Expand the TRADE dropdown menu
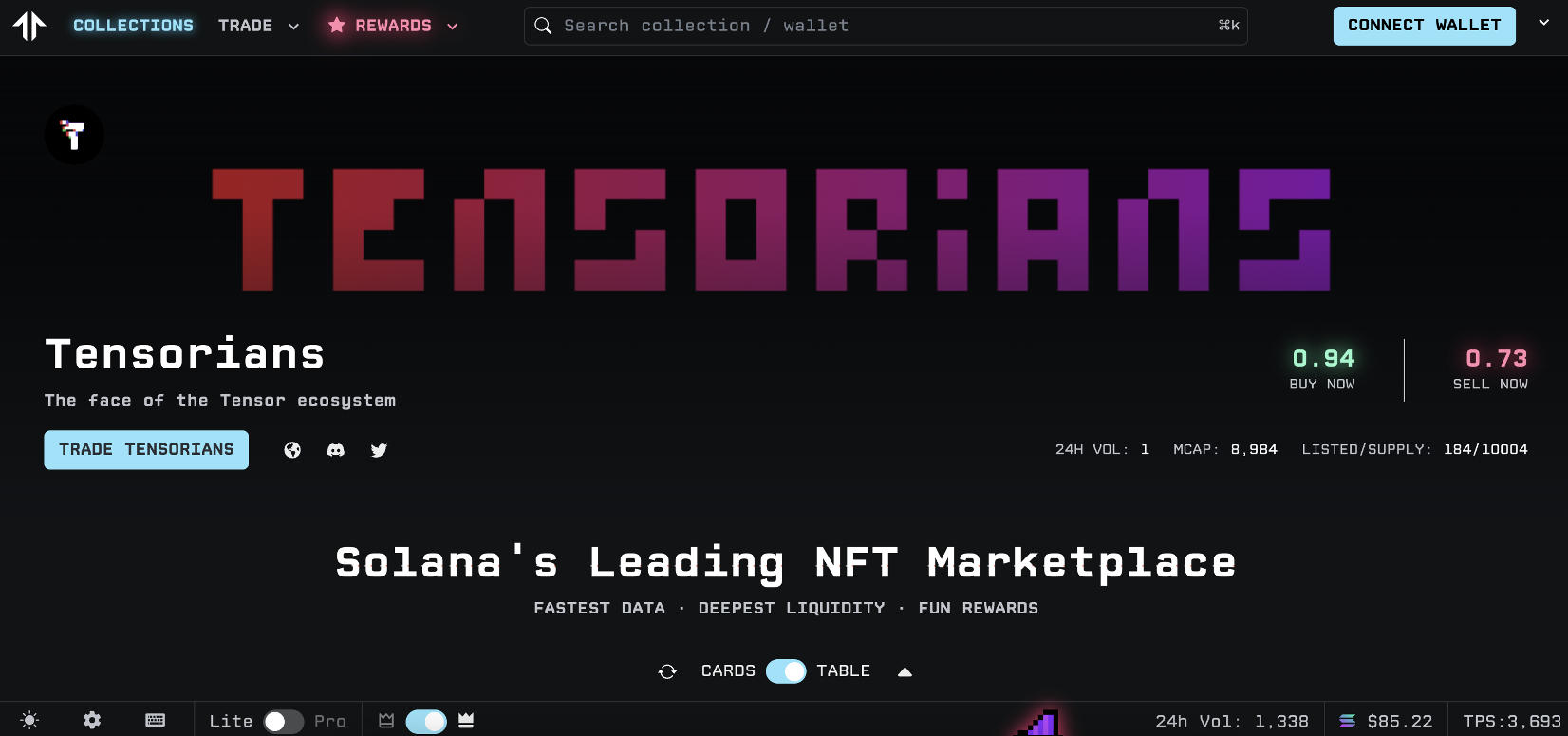The image size is (1568, 736). click(258, 26)
